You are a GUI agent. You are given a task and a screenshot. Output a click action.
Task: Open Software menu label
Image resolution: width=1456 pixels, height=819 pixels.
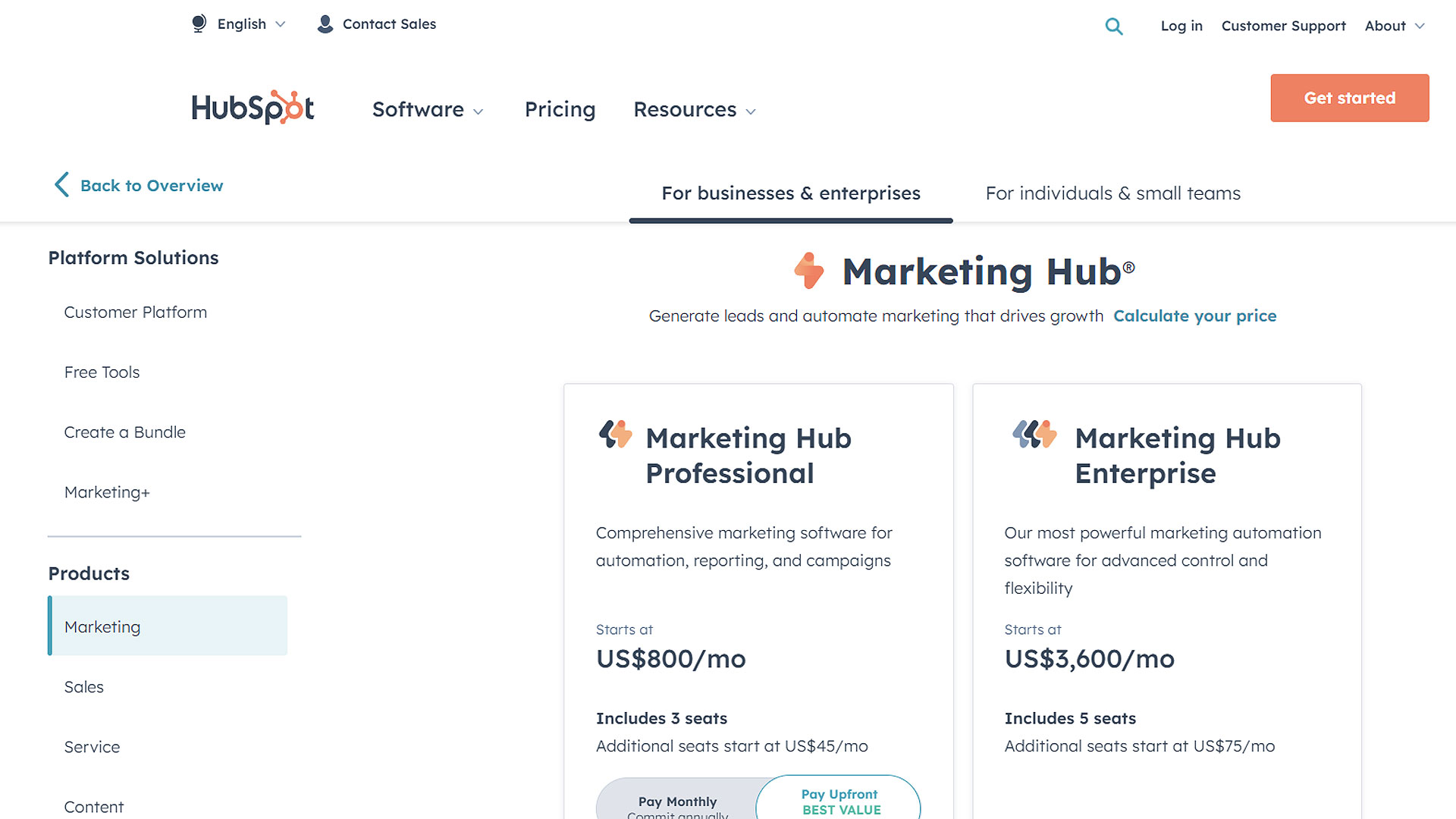tap(418, 109)
